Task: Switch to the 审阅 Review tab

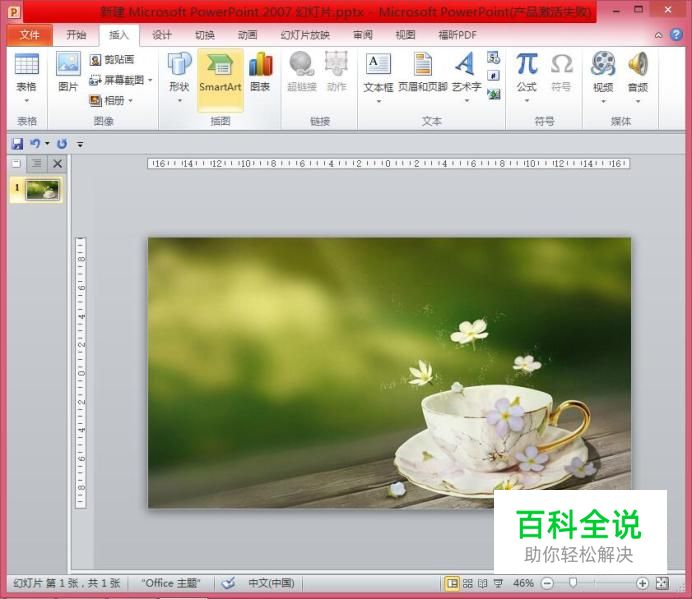Action: pyautogui.click(x=363, y=35)
